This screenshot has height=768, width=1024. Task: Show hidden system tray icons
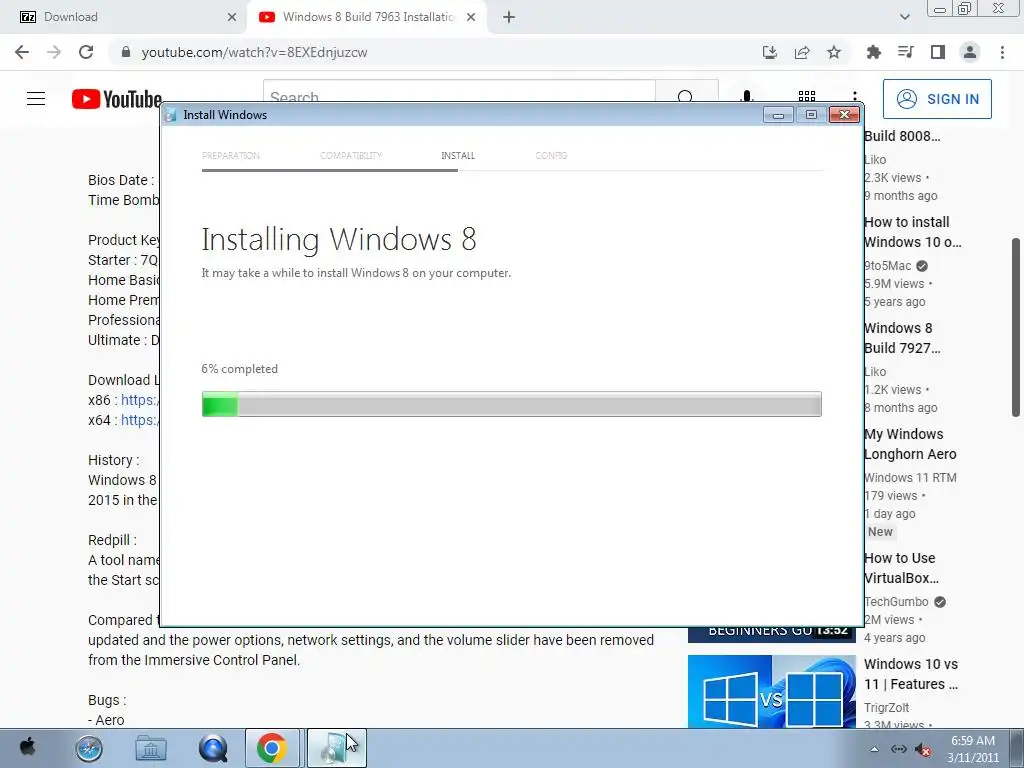(874, 749)
